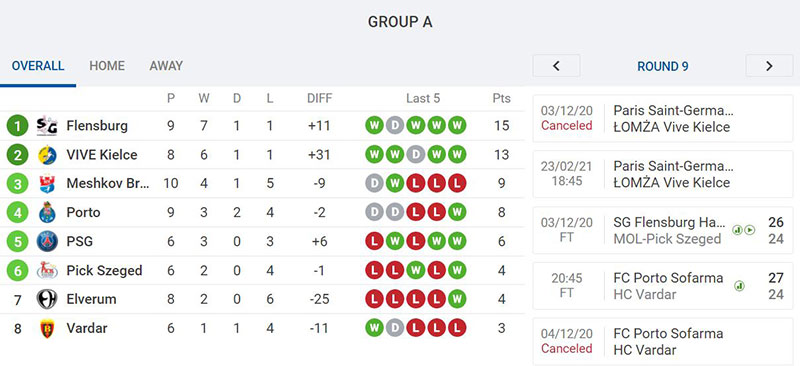Click the Meshkov Brest team logo
The image size is (800, 366).
pyautogui.click(x=47, y=183)
